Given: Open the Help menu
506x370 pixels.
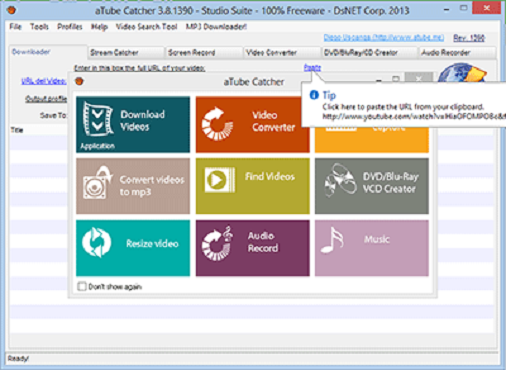Looking at the screenshot, I should tap(99, 26).
